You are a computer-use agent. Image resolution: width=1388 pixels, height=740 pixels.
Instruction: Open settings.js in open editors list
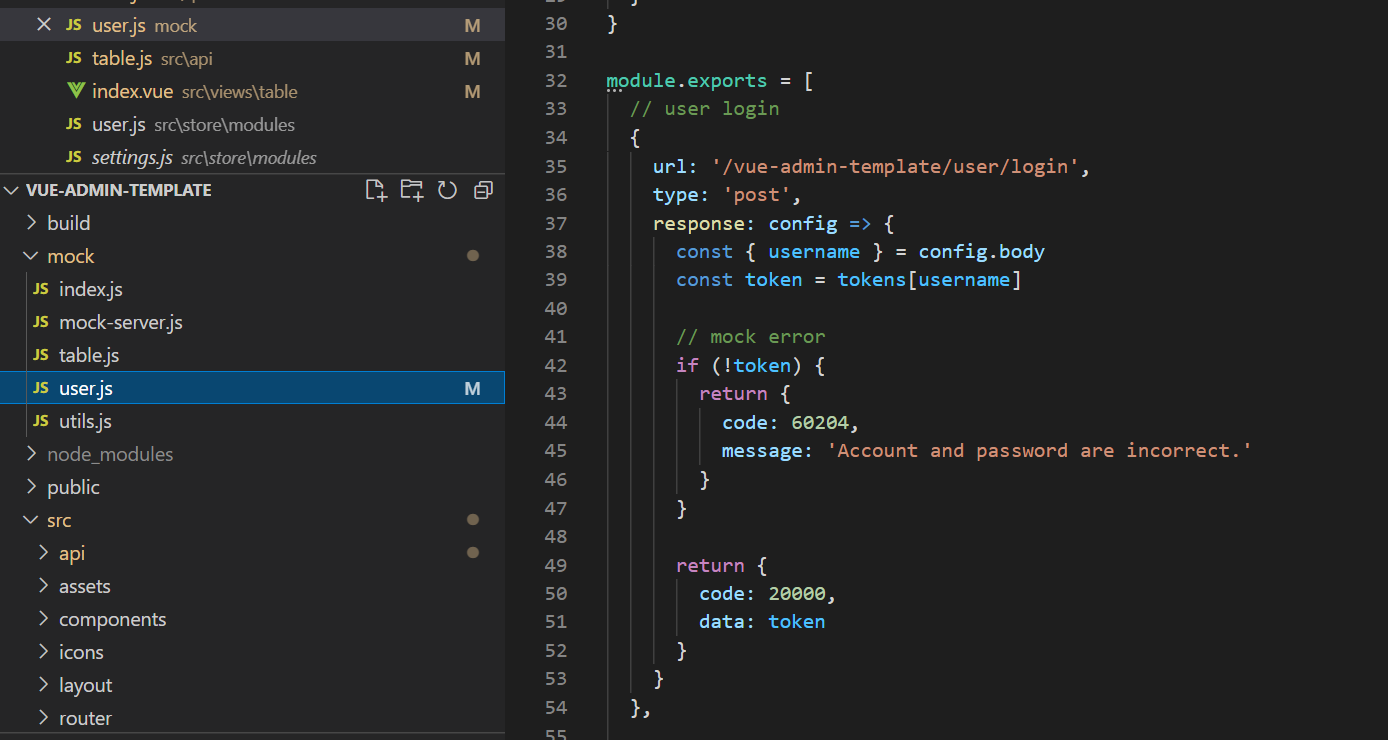[252, 157]
